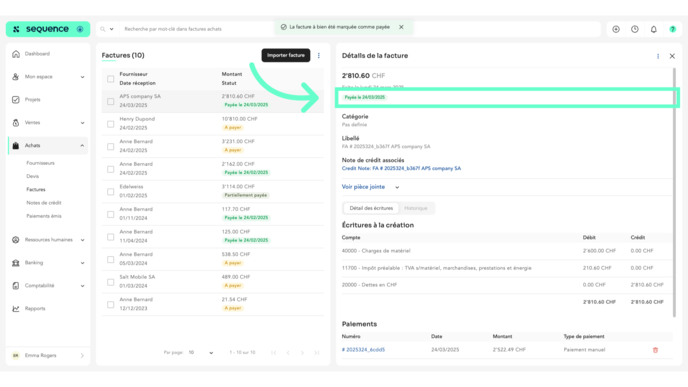Collapse the Achats menu chevron
The height and width of the screenshot is (387, 688).
point(82,146)
